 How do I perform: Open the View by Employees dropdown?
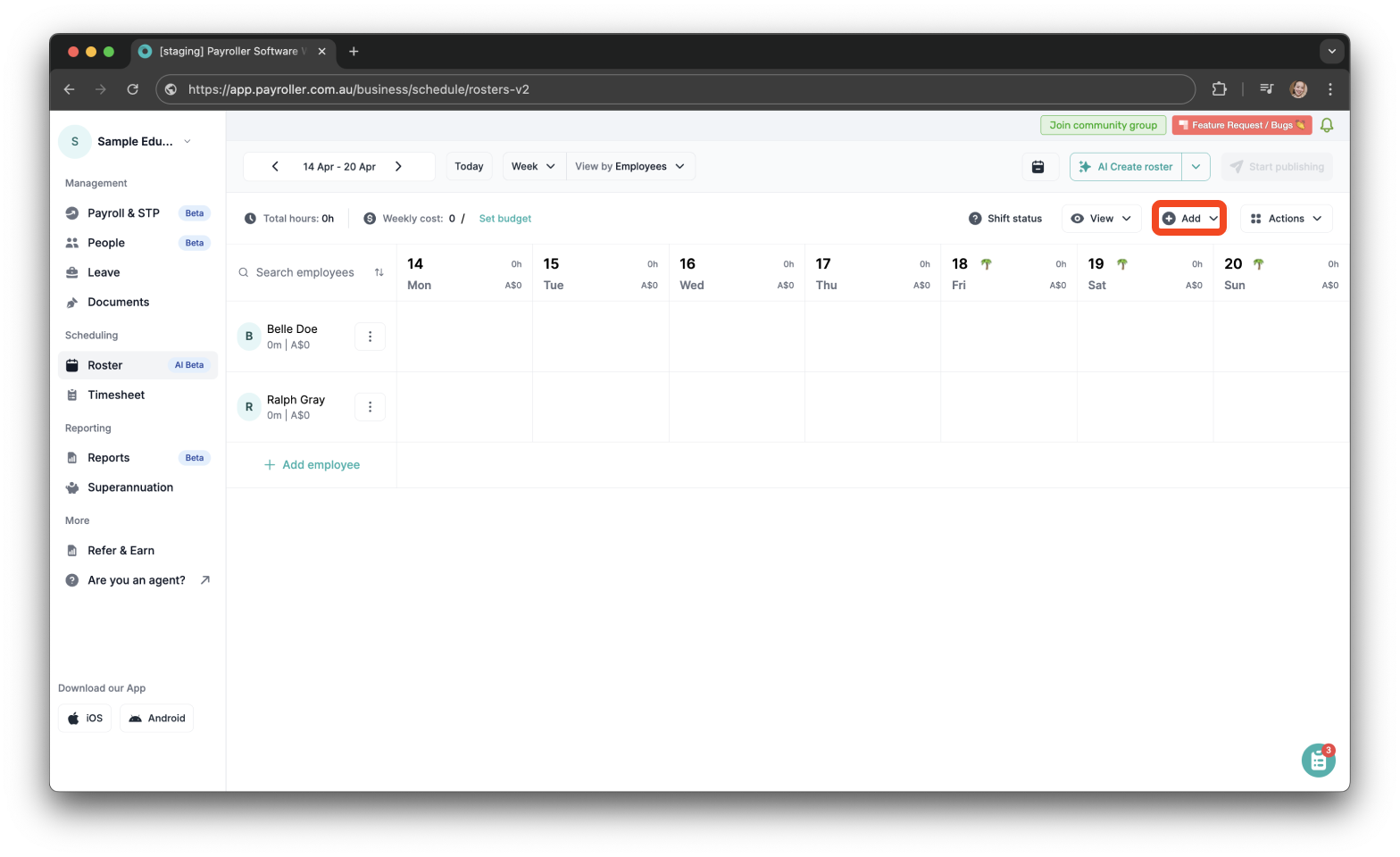630,167
